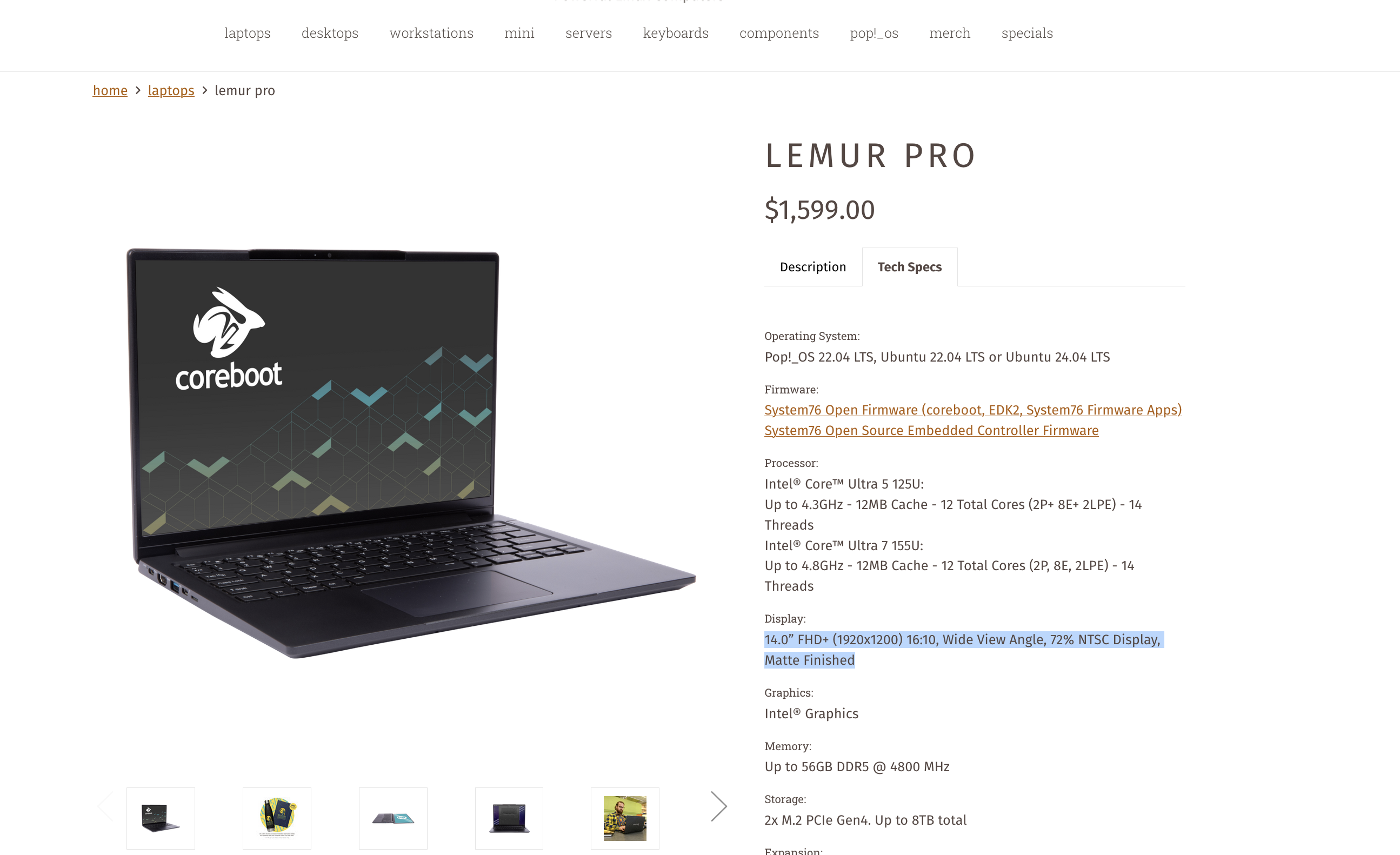The image size is (1400, 855).
Task: Advance gallery with the next arrow
Action: (x=719, y=806)
